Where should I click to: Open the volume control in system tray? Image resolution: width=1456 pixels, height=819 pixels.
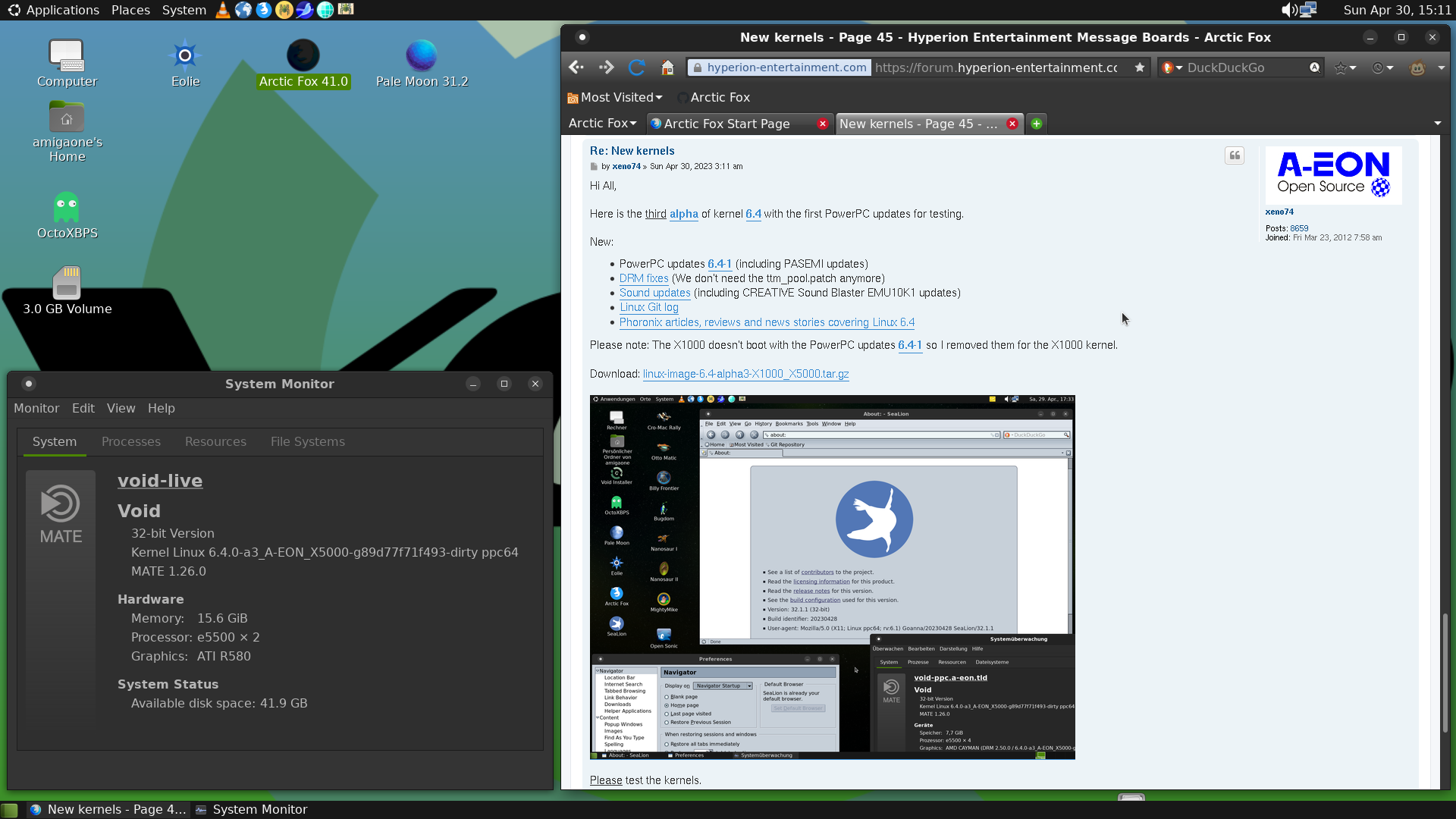1288,10
